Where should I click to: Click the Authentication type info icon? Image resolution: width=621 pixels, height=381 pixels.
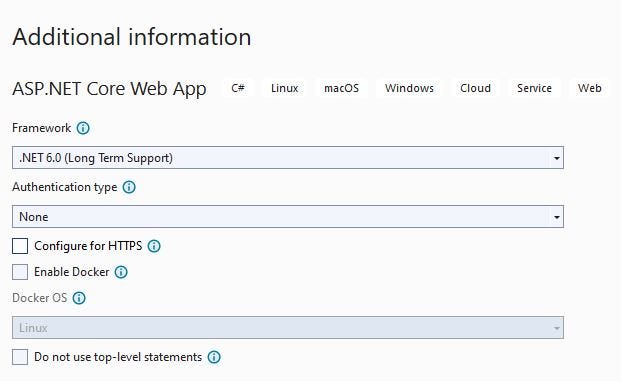(x=129, y=187)
